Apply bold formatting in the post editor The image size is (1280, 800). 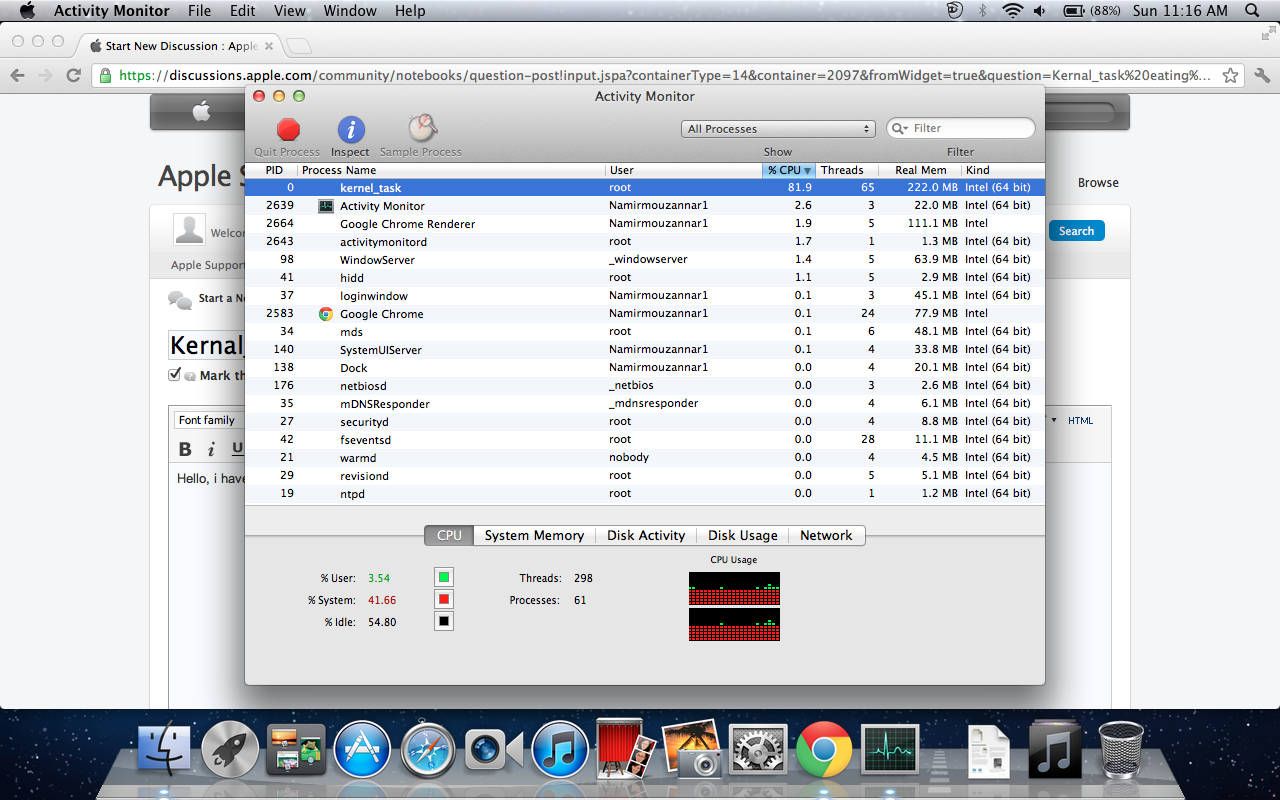(x=184, y=449)
